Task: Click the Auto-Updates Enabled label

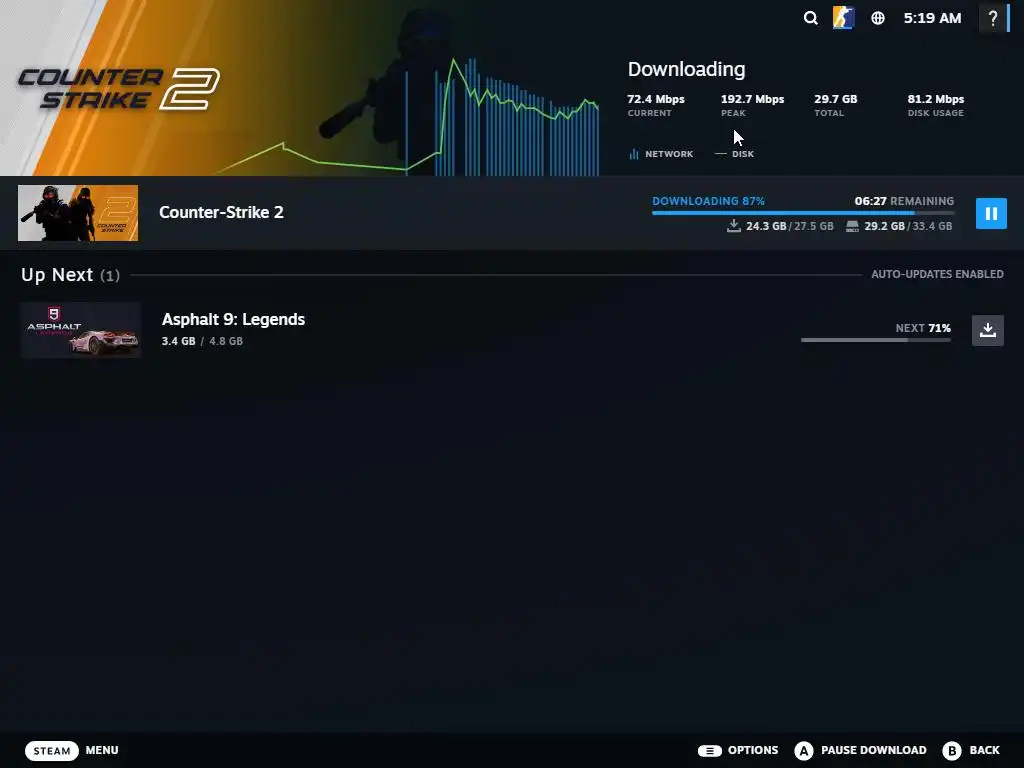Action: pyautogui.click(x=937, y=274)
